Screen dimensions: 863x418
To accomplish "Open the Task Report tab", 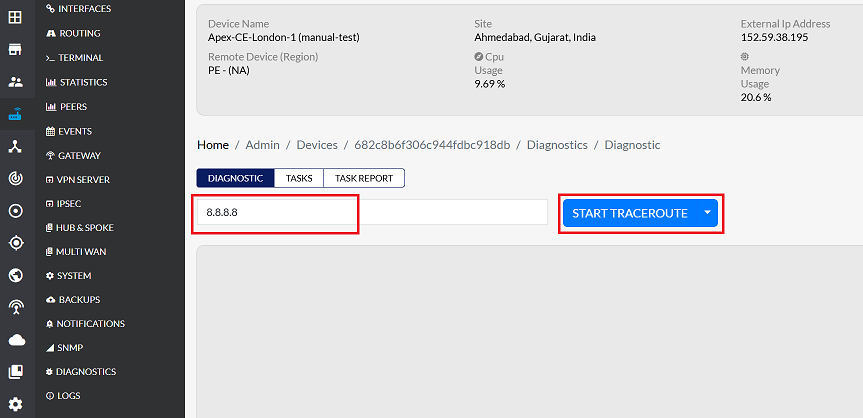I will (x=364, y=178).
